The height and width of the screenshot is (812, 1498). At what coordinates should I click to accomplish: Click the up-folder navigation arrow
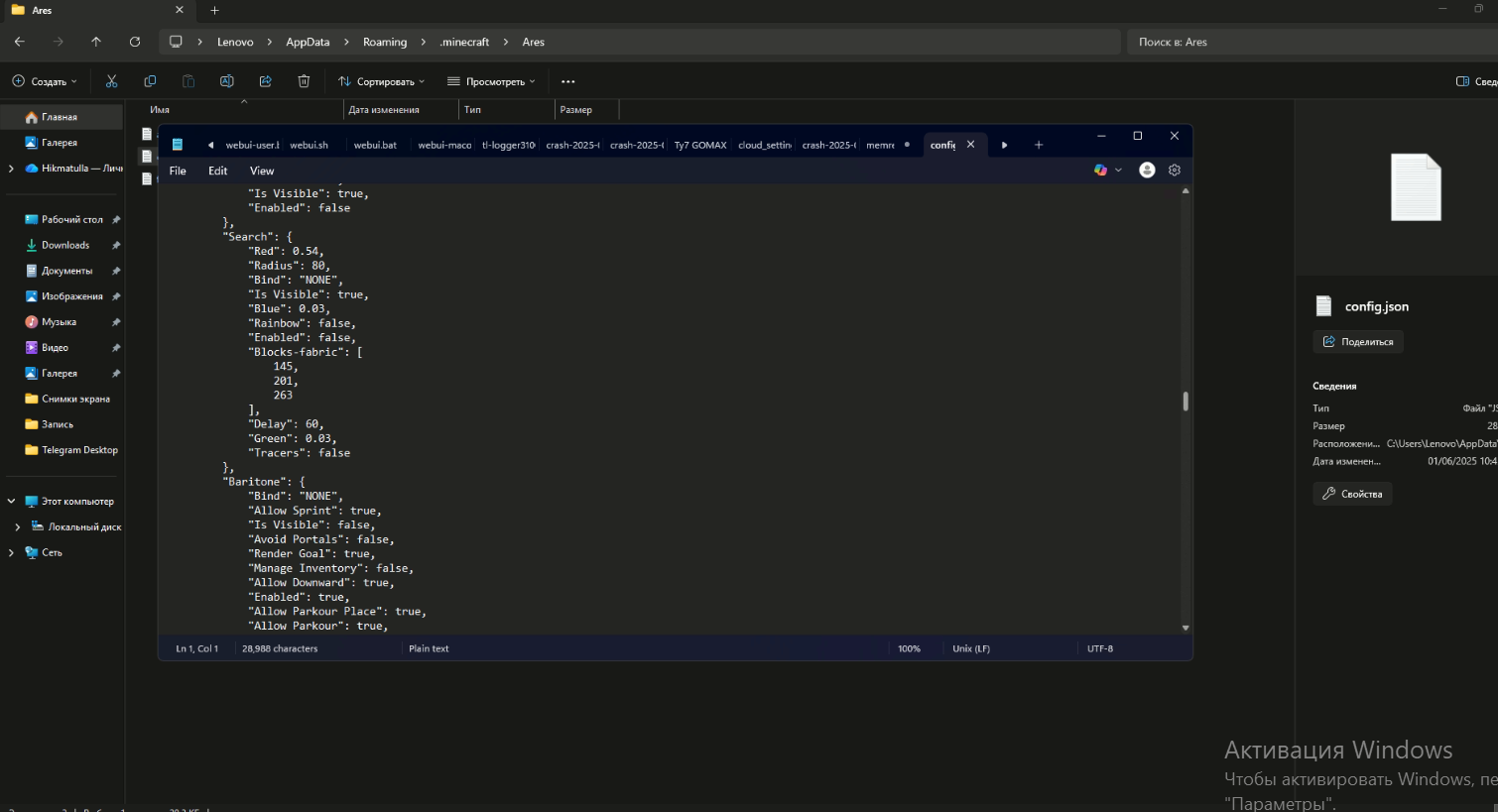tap(96, 41)
